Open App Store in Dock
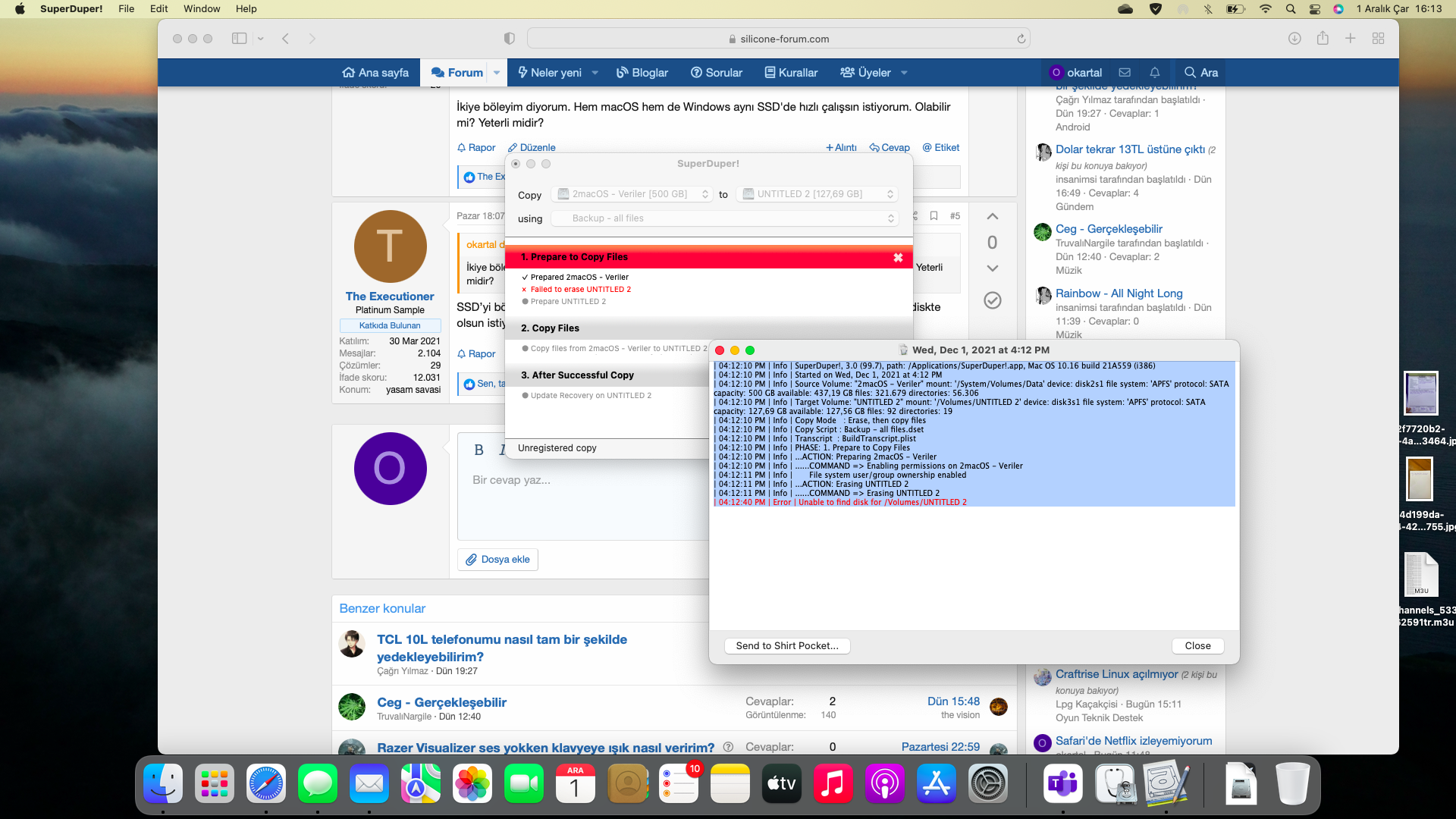 (937, 783)
